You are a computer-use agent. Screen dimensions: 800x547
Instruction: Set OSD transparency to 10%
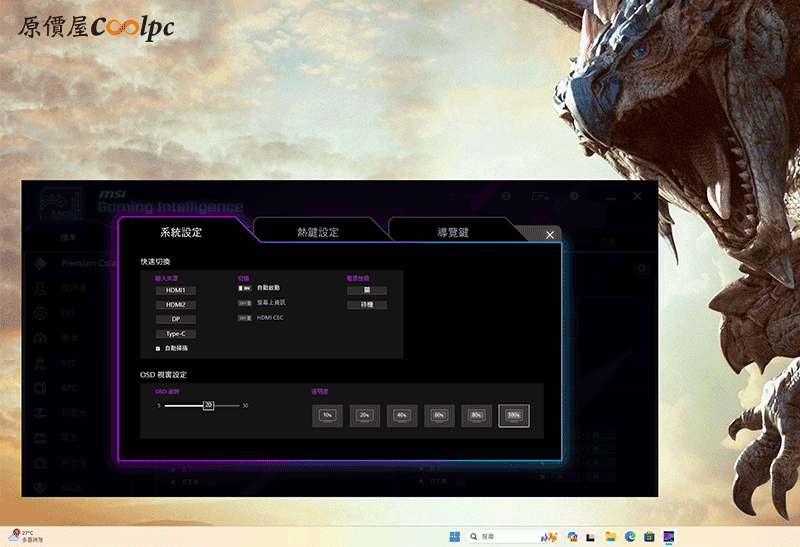click(327, 415)
